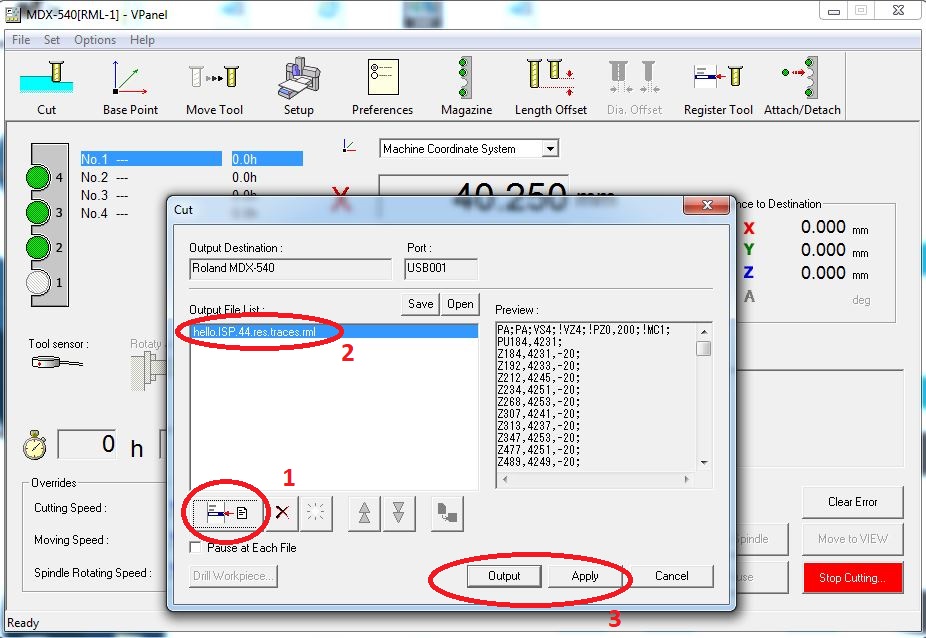Open the Move Tool function
Viewport: 926px width, 638px height.
214,87
